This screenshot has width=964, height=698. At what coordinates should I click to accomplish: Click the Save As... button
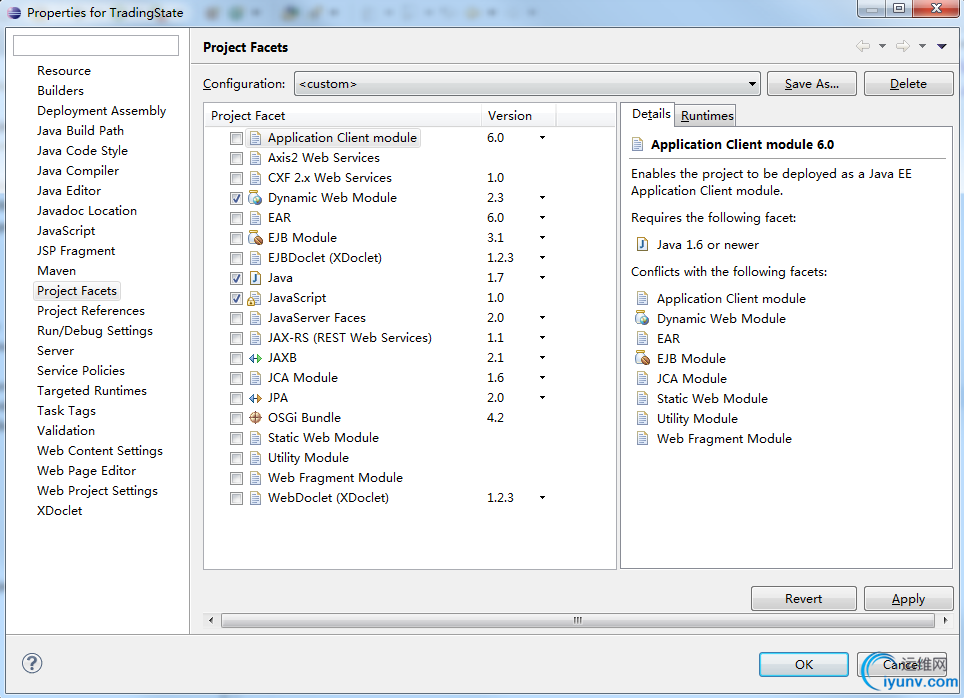click(812, 84)
